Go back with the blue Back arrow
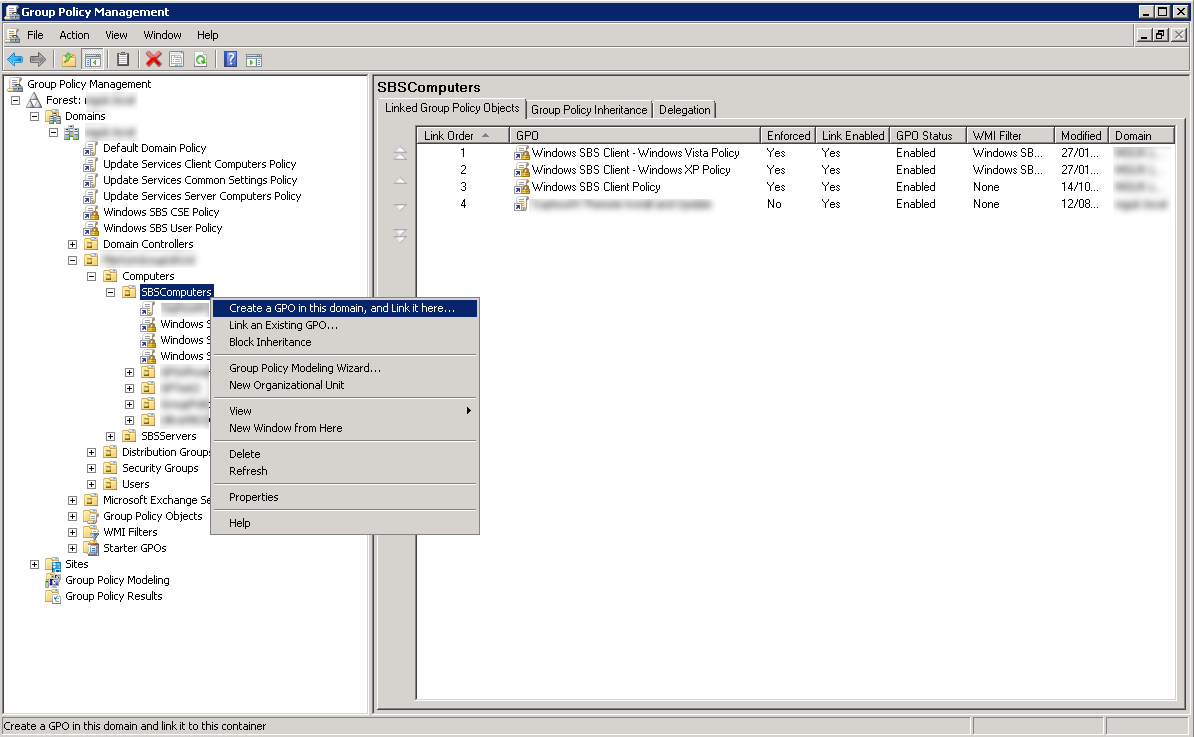This screenshot has height=737, width=1194. pos(14,59)
